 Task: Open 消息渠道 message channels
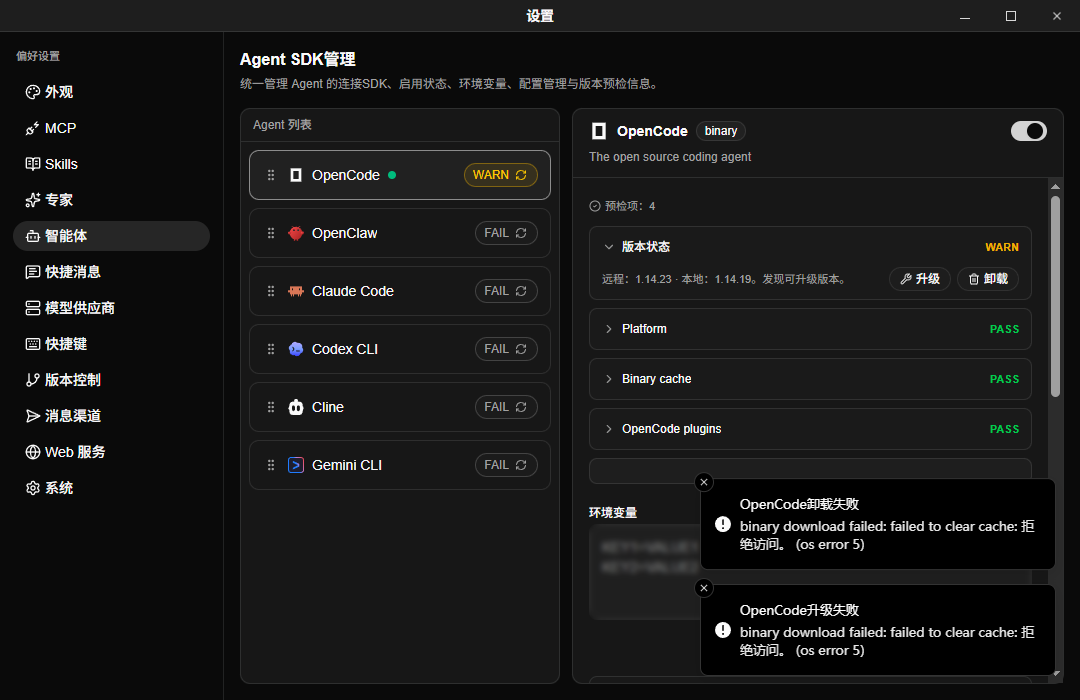(112, 415)
